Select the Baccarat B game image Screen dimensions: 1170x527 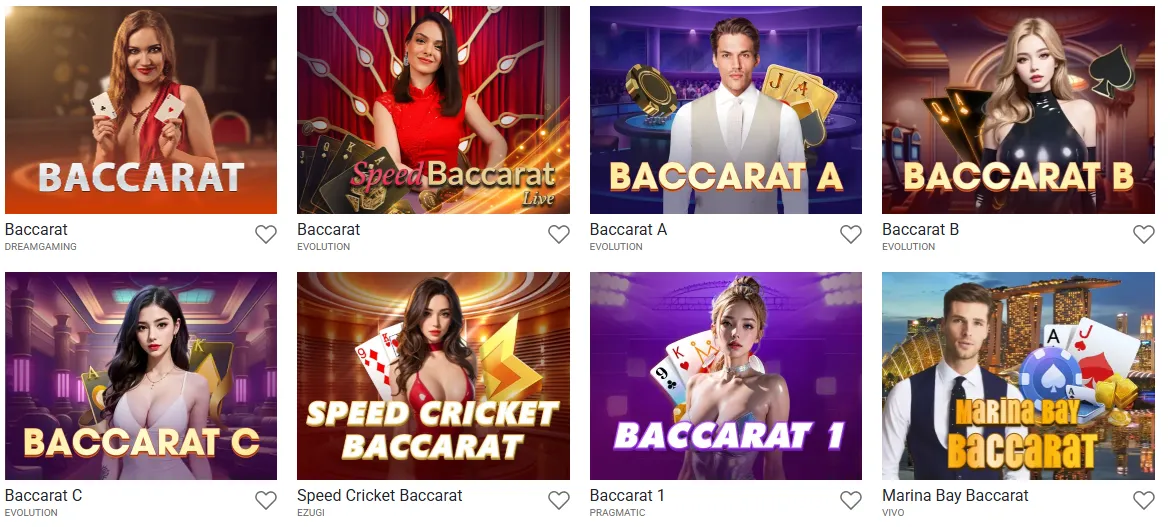[1019, 110]
